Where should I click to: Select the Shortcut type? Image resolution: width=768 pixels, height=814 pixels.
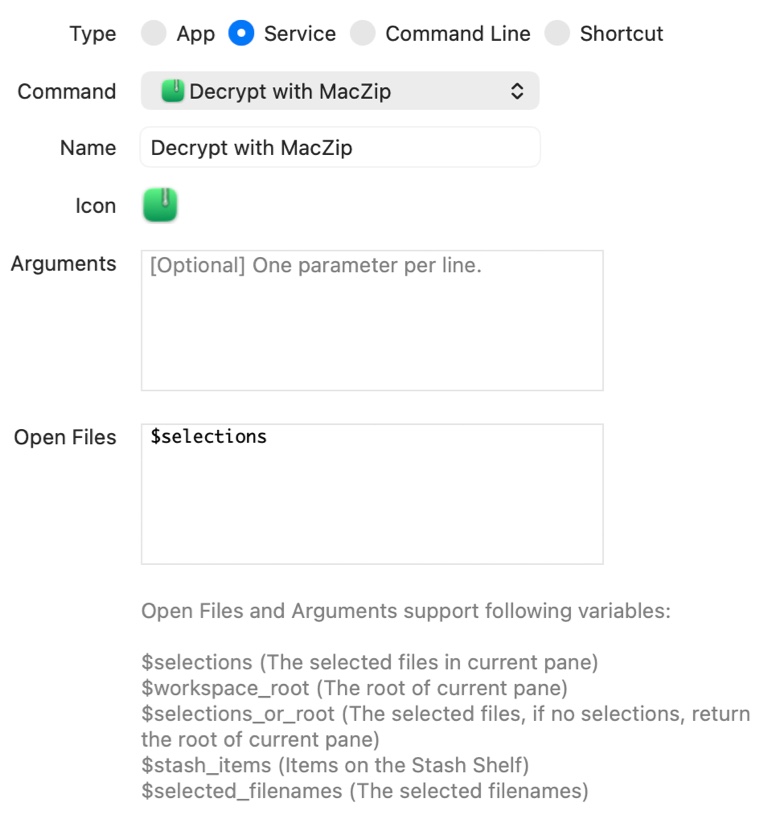click(x=556, y=33)
